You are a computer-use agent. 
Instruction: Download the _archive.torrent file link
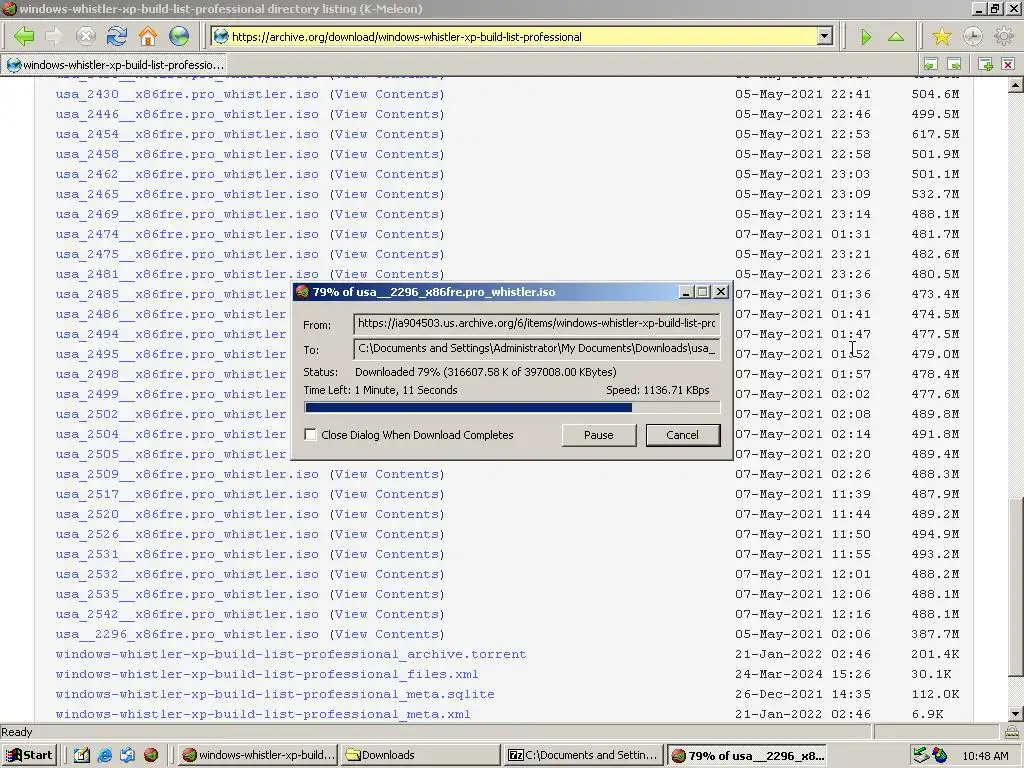click(x=291, y=654)
